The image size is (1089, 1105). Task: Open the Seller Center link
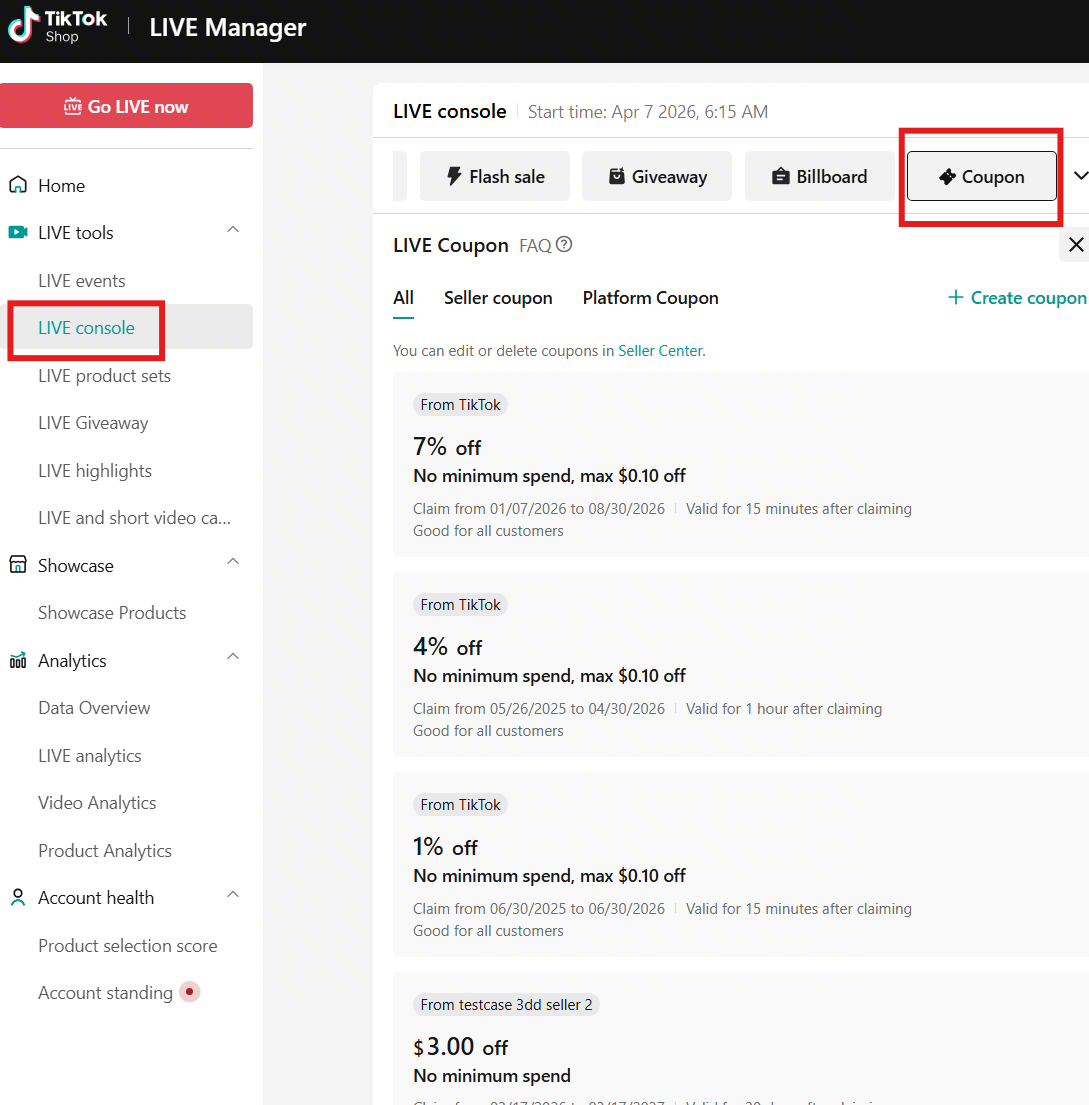[660, 351]
